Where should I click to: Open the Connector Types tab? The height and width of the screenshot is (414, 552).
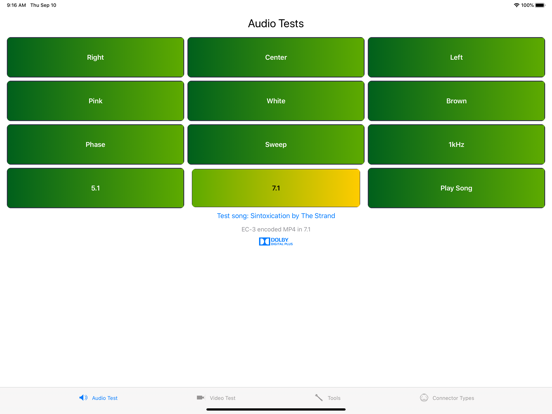coord(447,398)
